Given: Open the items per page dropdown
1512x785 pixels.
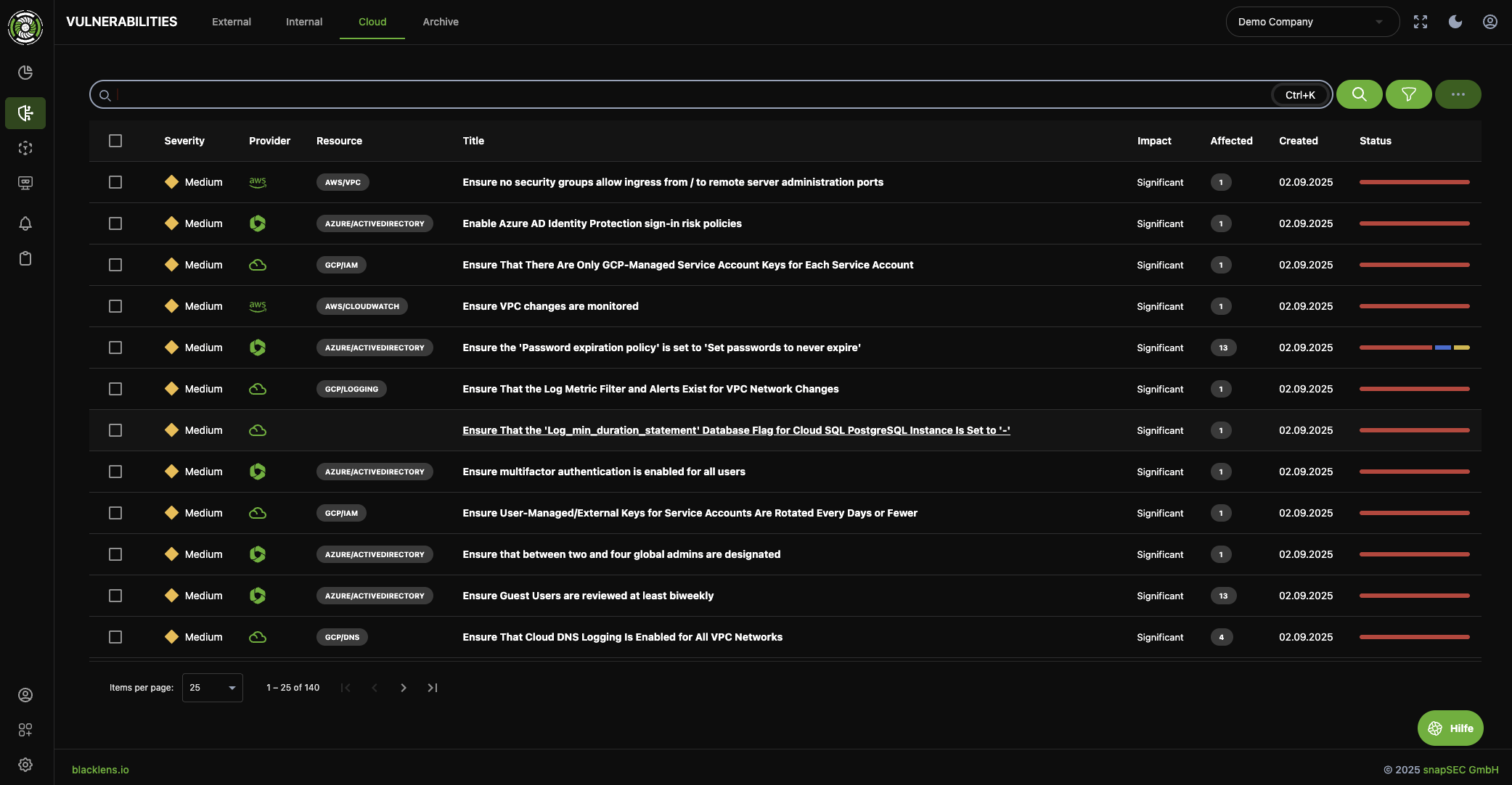Looking at the screenshot, I should (x=213, y=688).
